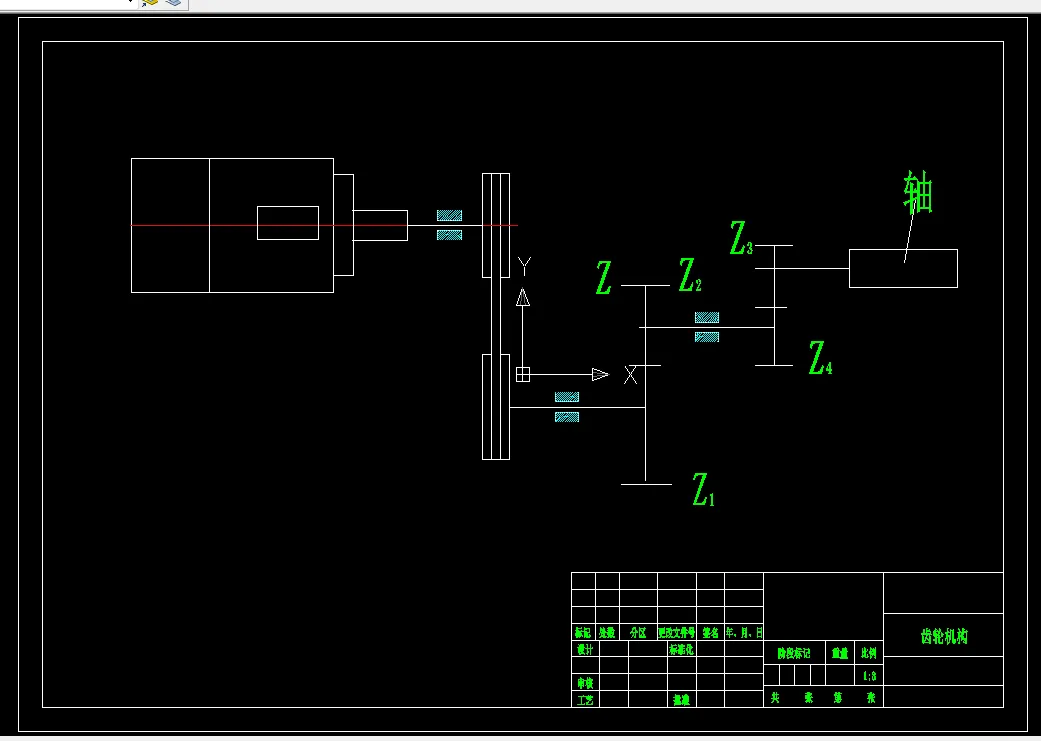Select the green Z2 gear label

click(690, 276)
